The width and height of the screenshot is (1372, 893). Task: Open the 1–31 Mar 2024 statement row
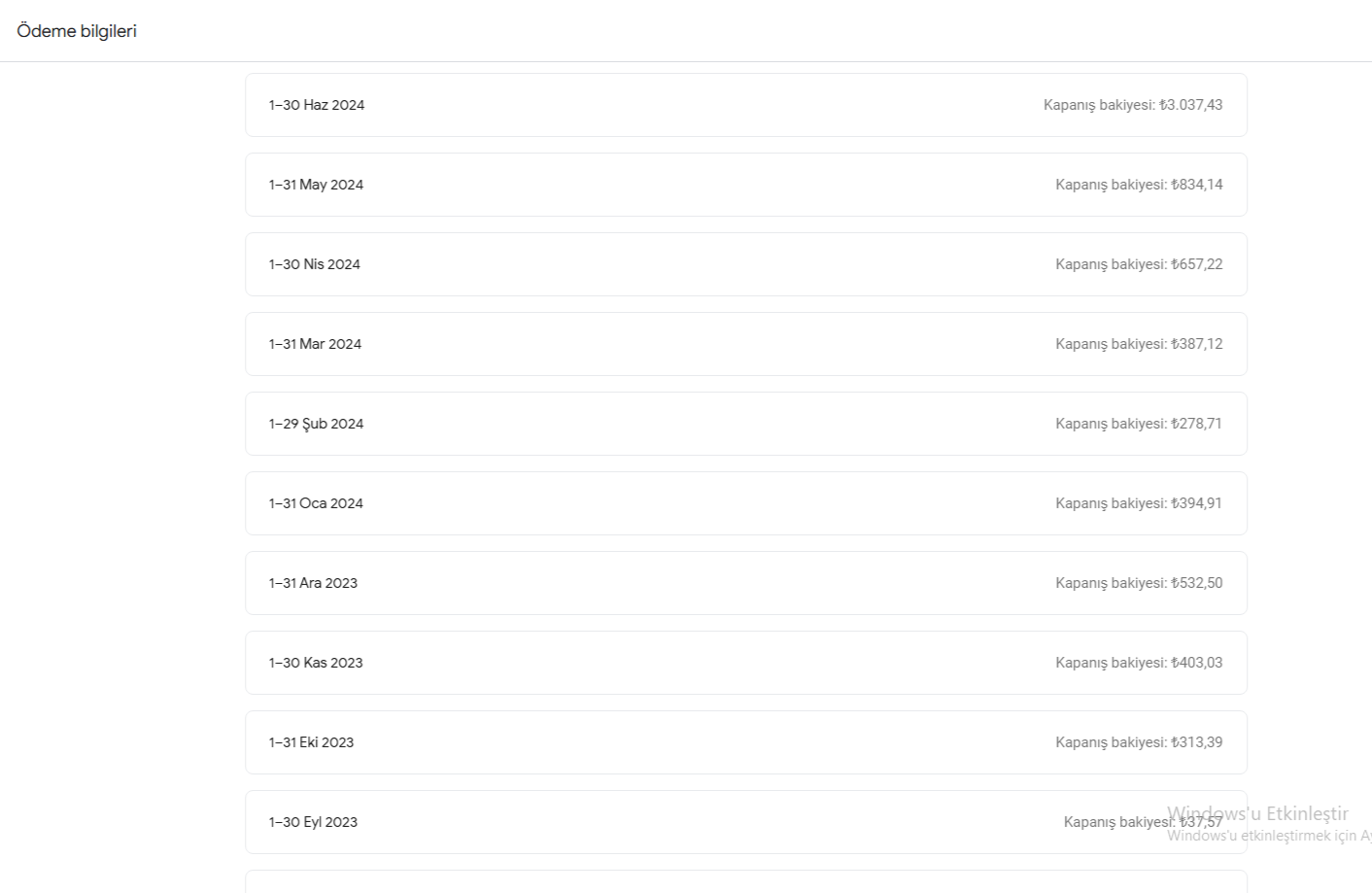point(746,344)
